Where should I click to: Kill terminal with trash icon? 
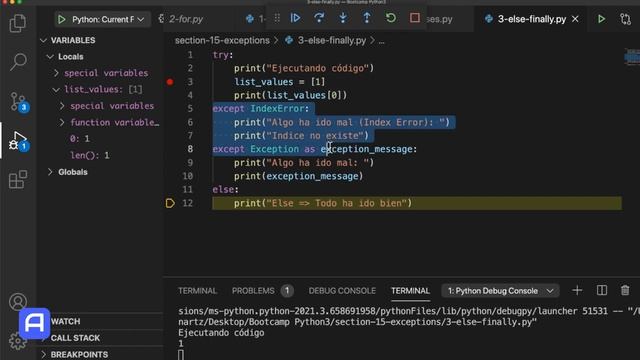[625, 290]
